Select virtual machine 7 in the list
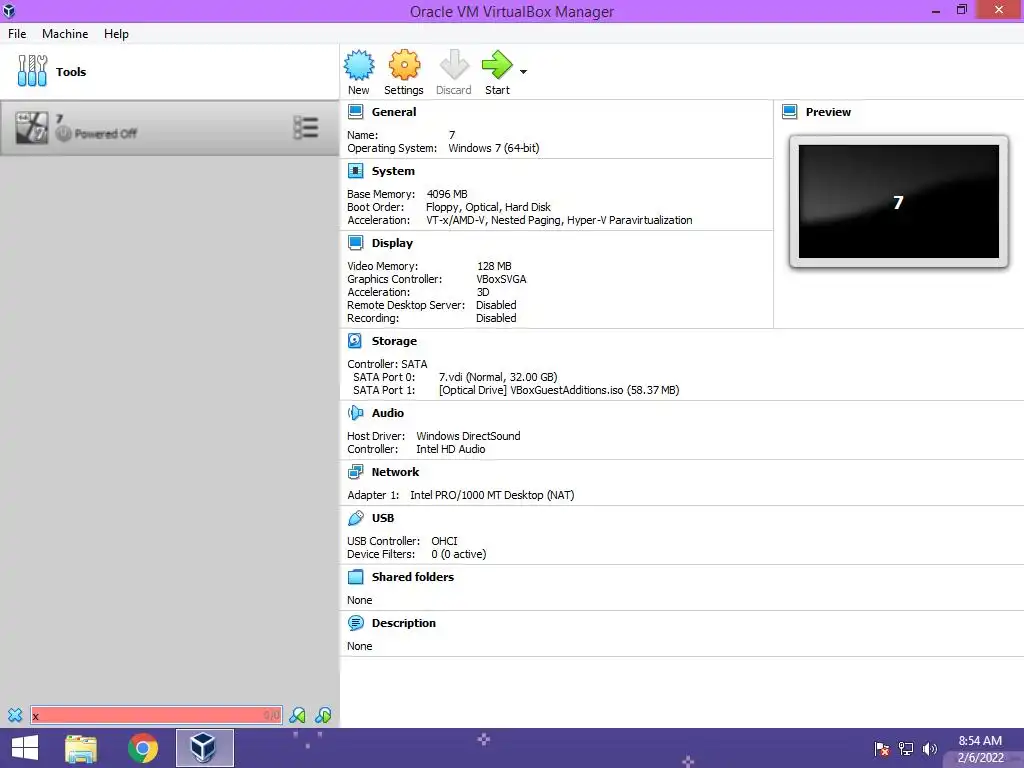The height and width of the screenshot is (768, 1024). pyautogui.click(x=169, y=128)
